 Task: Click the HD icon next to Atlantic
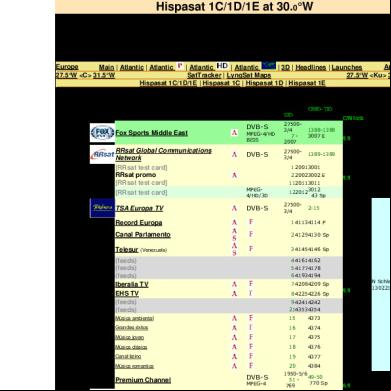coord(222,66)
